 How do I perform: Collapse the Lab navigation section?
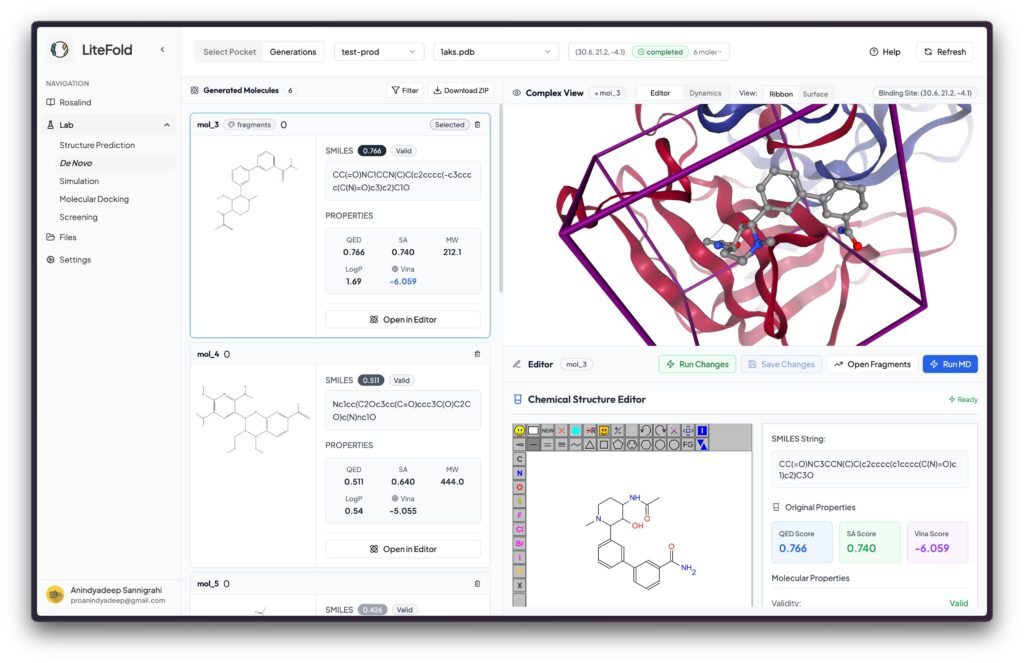(x=166, y=125)
